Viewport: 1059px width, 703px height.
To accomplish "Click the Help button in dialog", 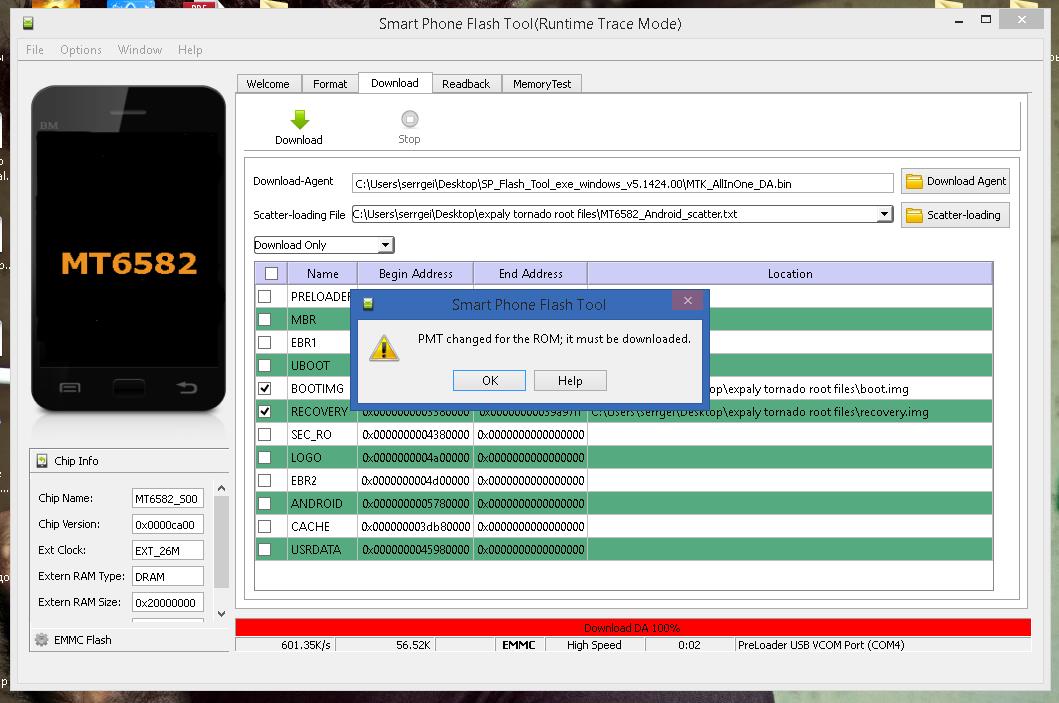I will coord(569,381).
